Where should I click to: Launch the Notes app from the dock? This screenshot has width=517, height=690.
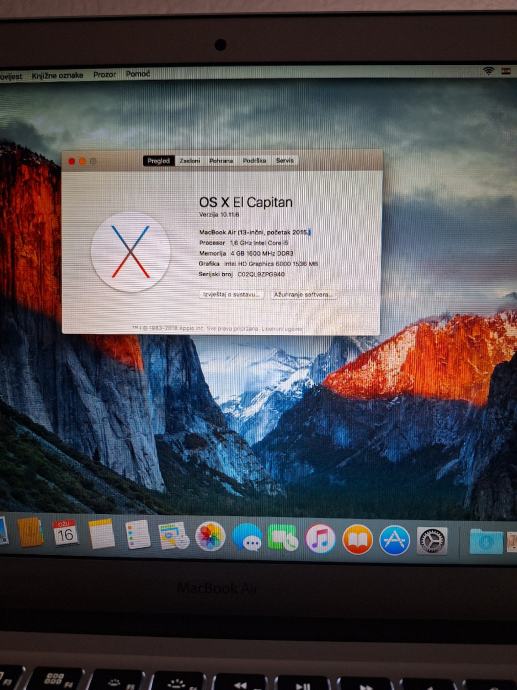[101, 534]
